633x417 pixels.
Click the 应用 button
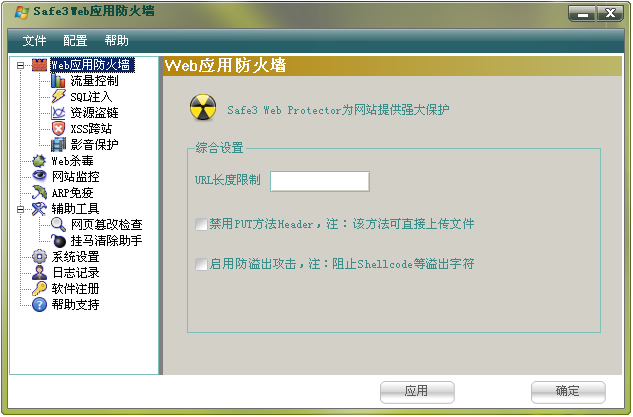(x=417, y=392)
